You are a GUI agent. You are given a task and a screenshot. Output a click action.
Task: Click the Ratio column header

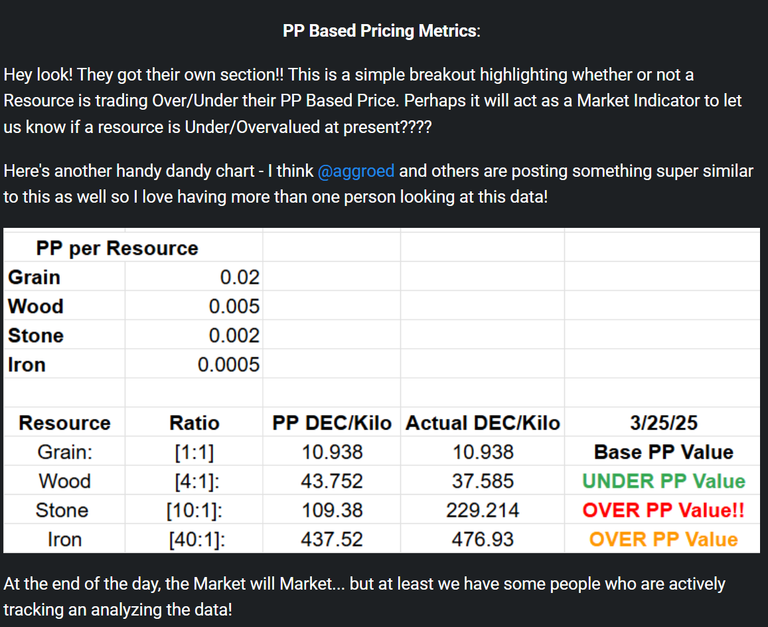point(194,423)
